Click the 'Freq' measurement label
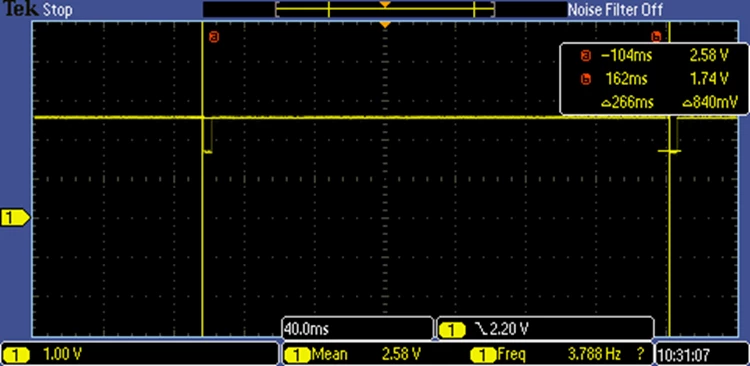The height and width of the screenshot is (366, 750). tap(512, 355)
